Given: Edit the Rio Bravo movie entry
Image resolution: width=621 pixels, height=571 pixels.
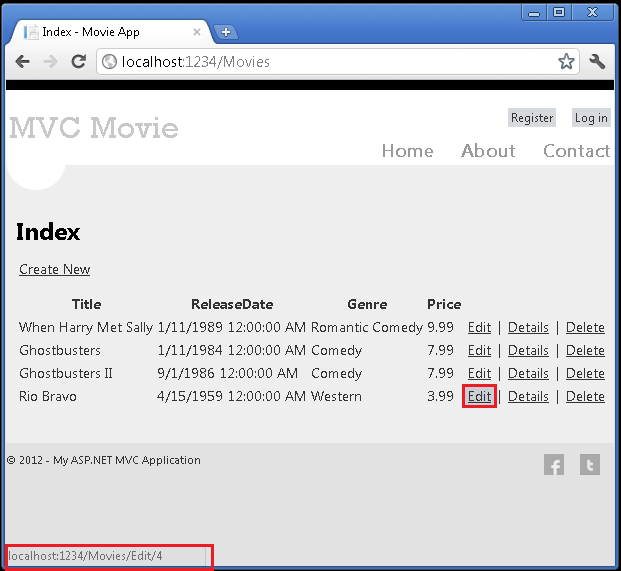Looking at the screenshot, I should [x=479, y=397].
